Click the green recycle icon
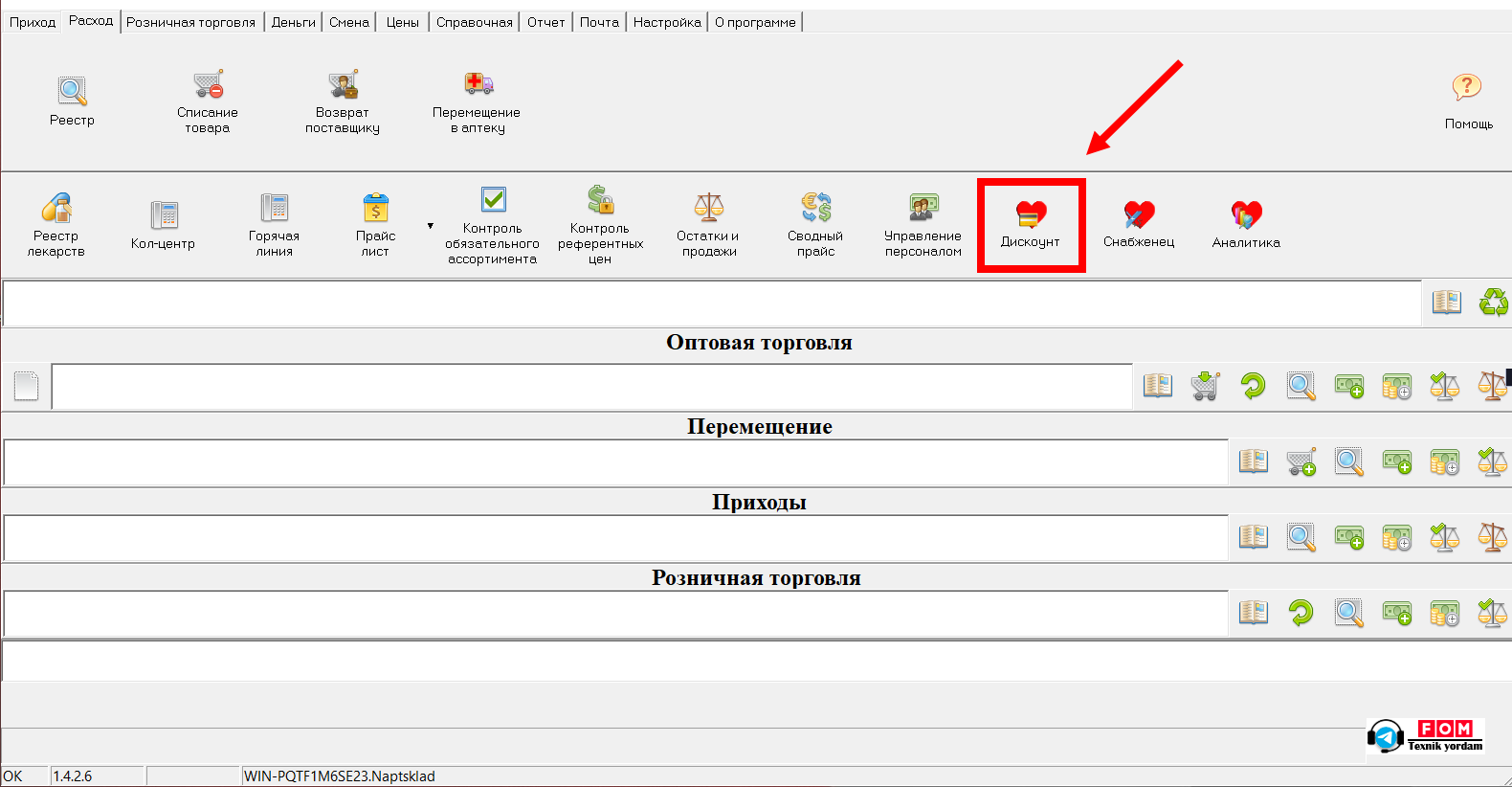 [1493, 303]
